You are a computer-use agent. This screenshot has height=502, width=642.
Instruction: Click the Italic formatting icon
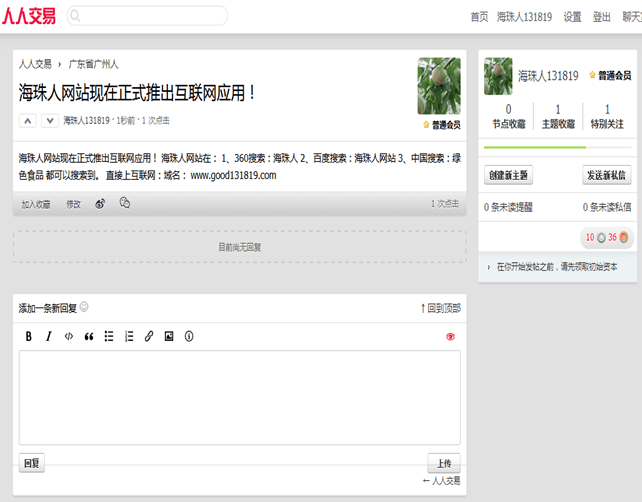(48, 336)
